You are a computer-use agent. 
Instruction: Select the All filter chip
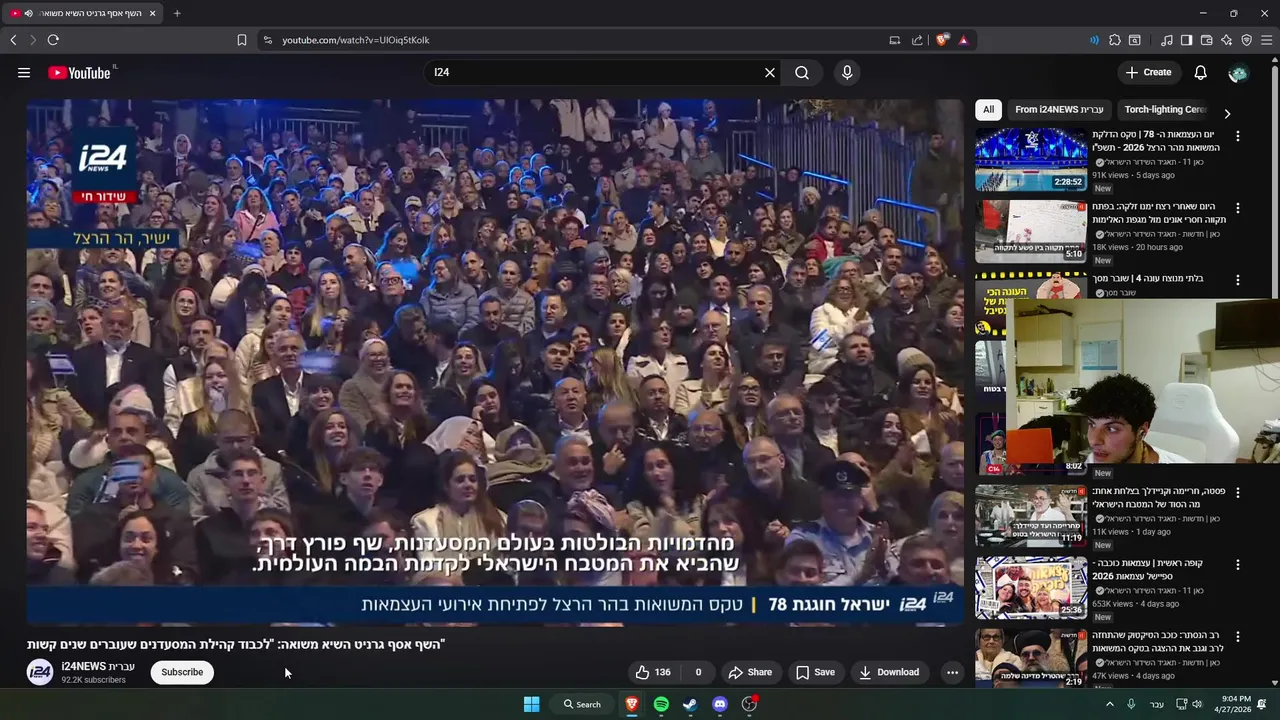988,110
